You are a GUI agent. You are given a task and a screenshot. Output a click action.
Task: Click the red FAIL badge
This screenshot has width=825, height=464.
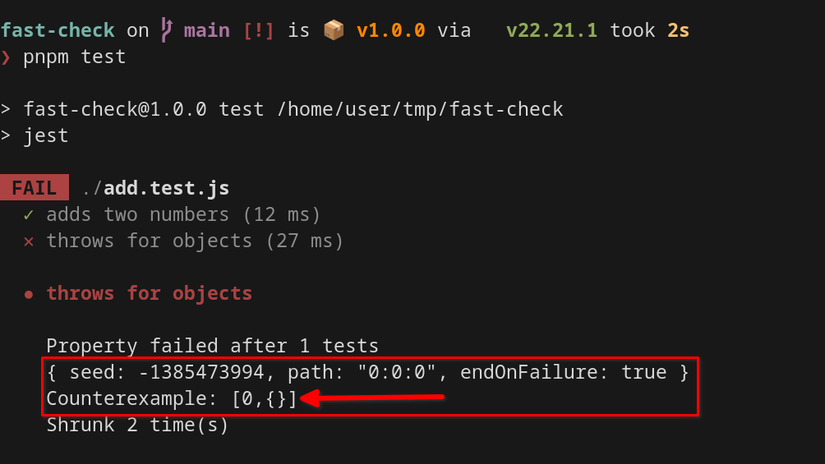tap(35, 188)
